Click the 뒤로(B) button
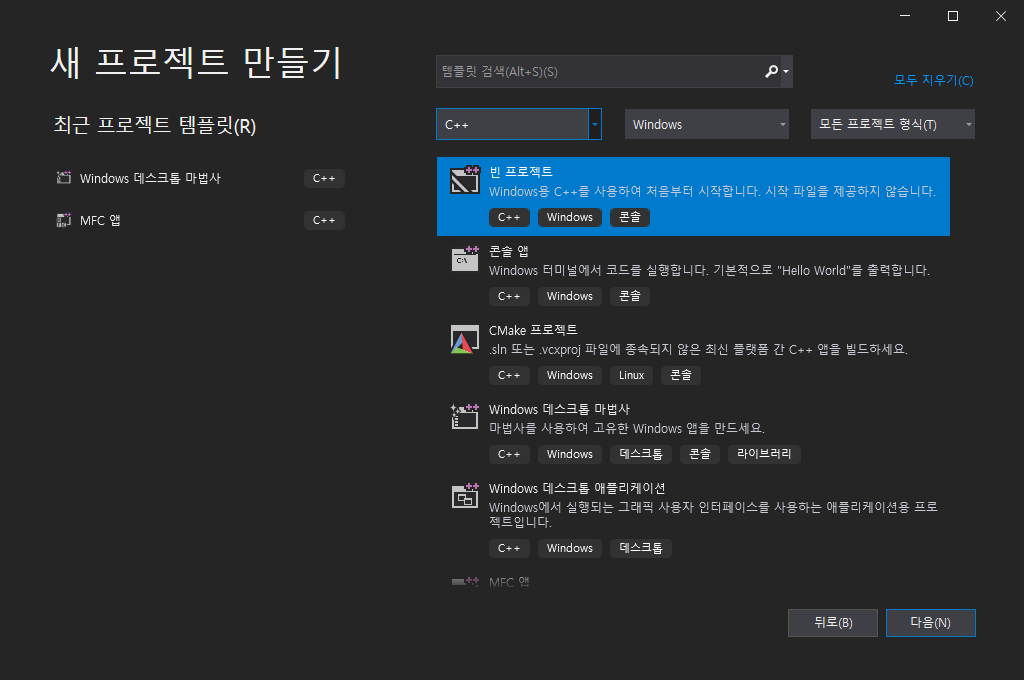The image size is (1024, 680). tap(833, 623)
